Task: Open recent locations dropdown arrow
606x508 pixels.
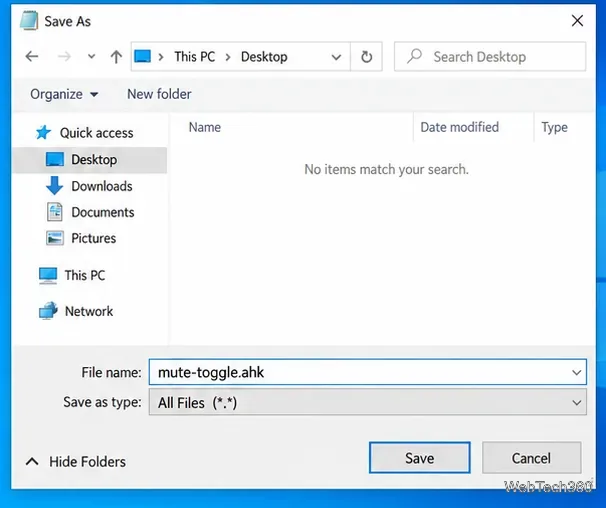Action: [92, 56]
